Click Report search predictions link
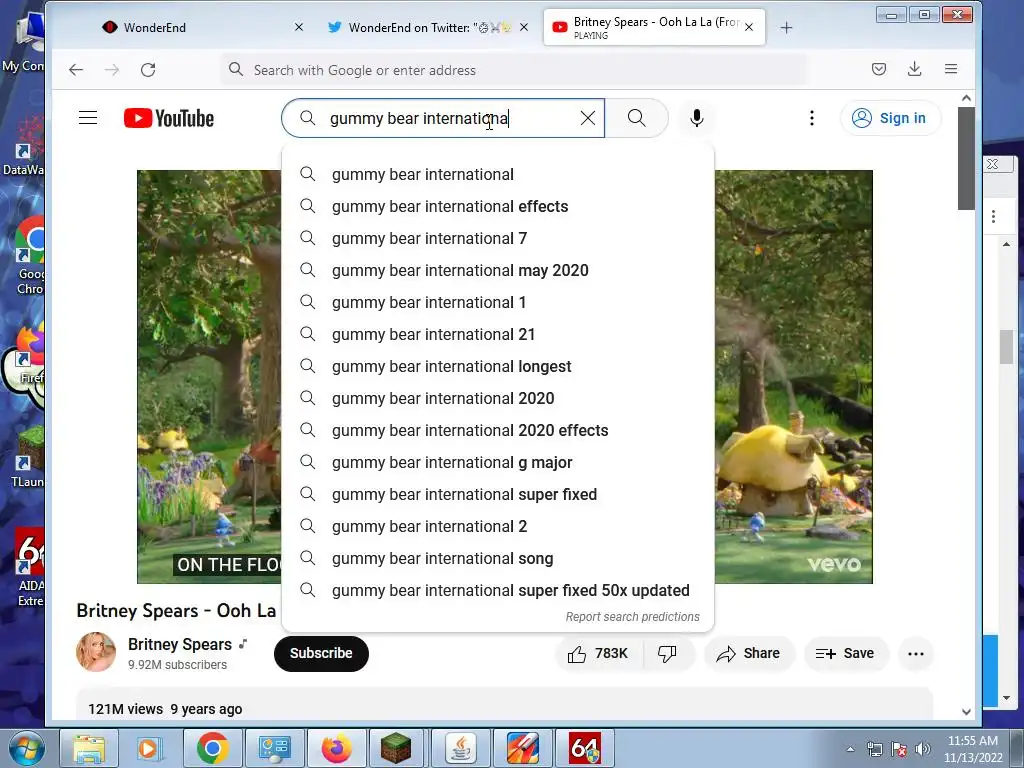 [x=632, y=616]
